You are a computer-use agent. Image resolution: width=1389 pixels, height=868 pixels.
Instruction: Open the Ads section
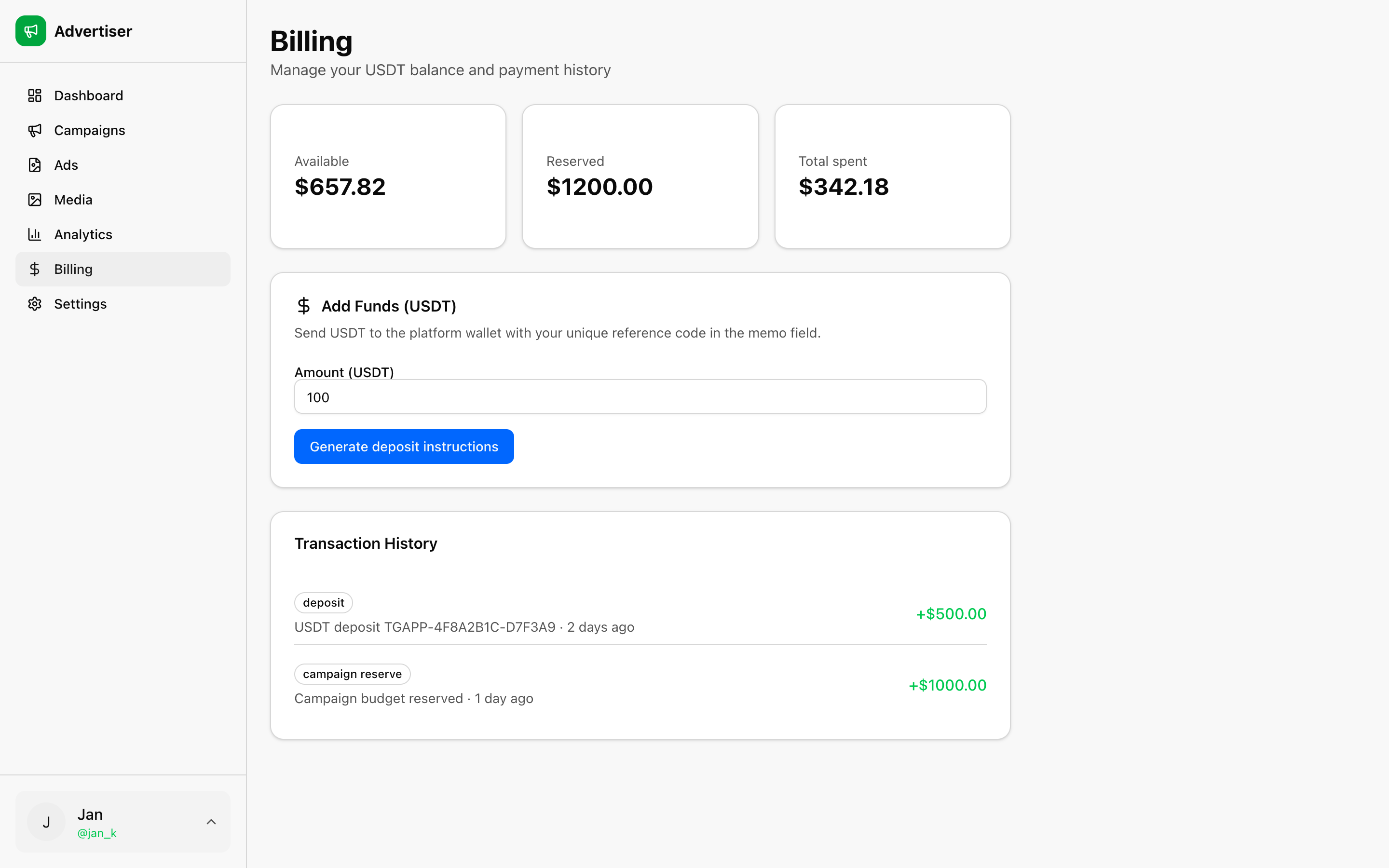(x=123, y=165)
